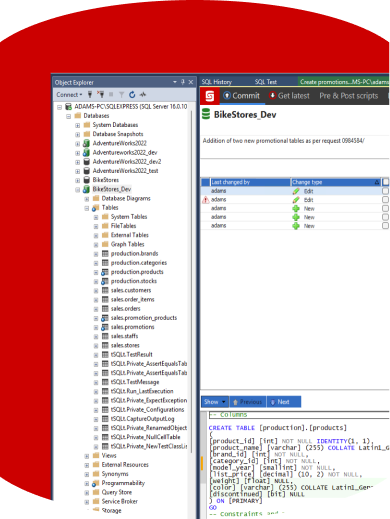Screen dimensions: 390x519
Task: Open the Pre & Post scripts tab
Action: pos(349,96)
